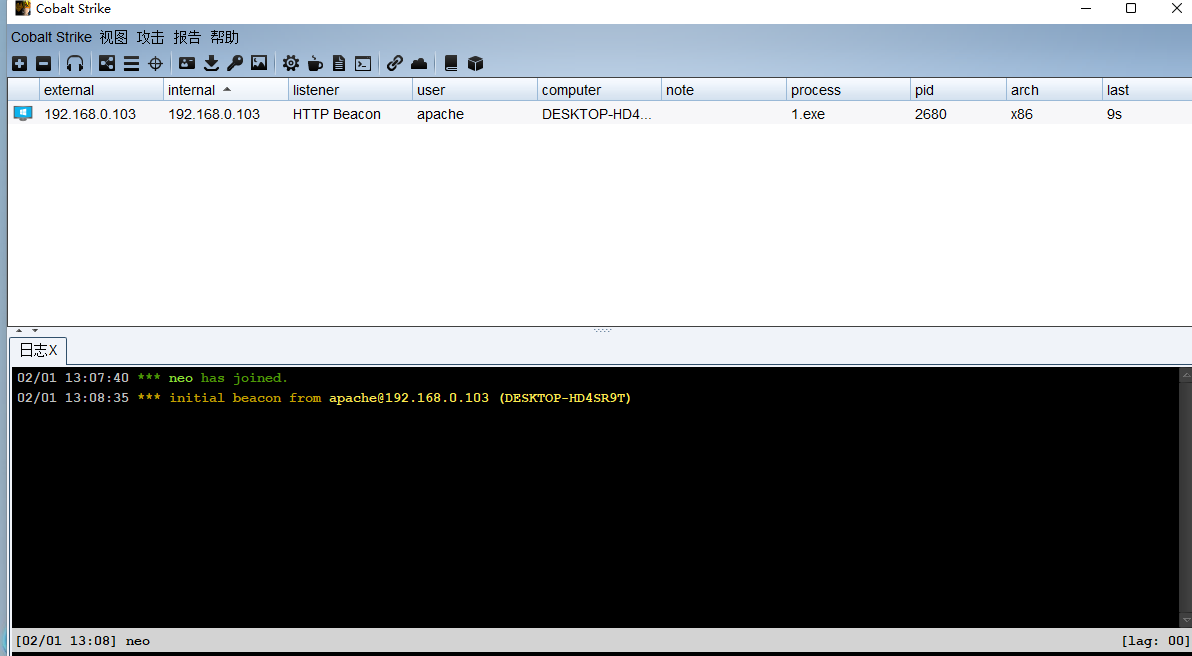
Task: Switch to pivot graph view icon
Action: point(107,64)
